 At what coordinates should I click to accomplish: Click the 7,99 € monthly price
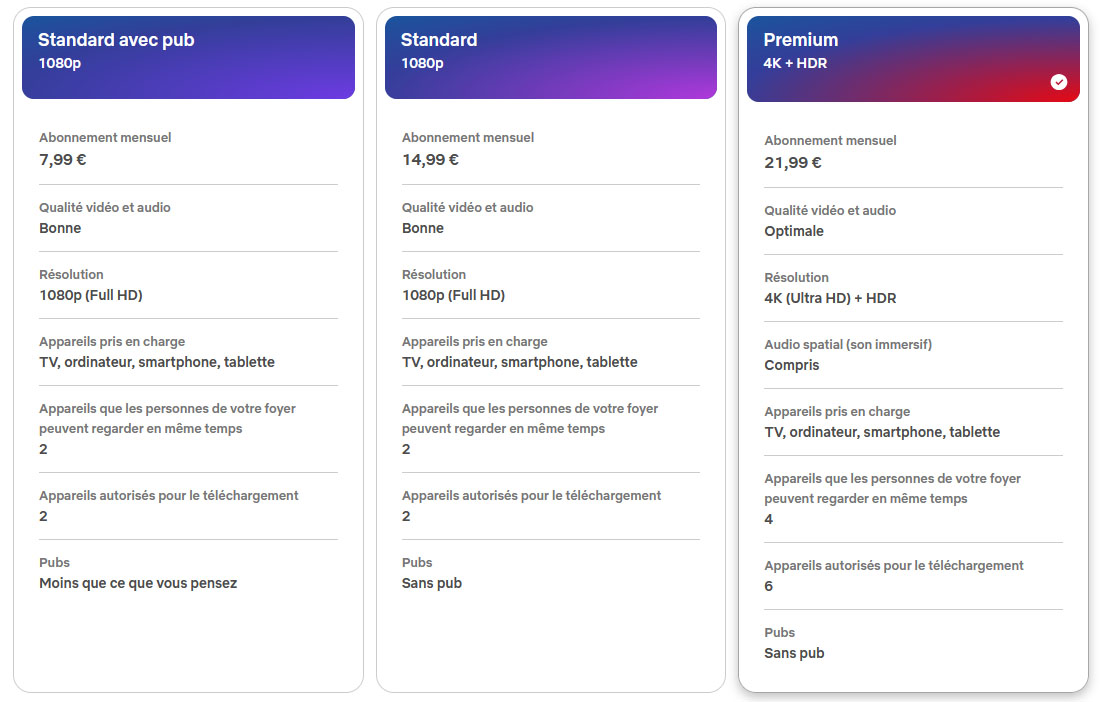(62, 160)
